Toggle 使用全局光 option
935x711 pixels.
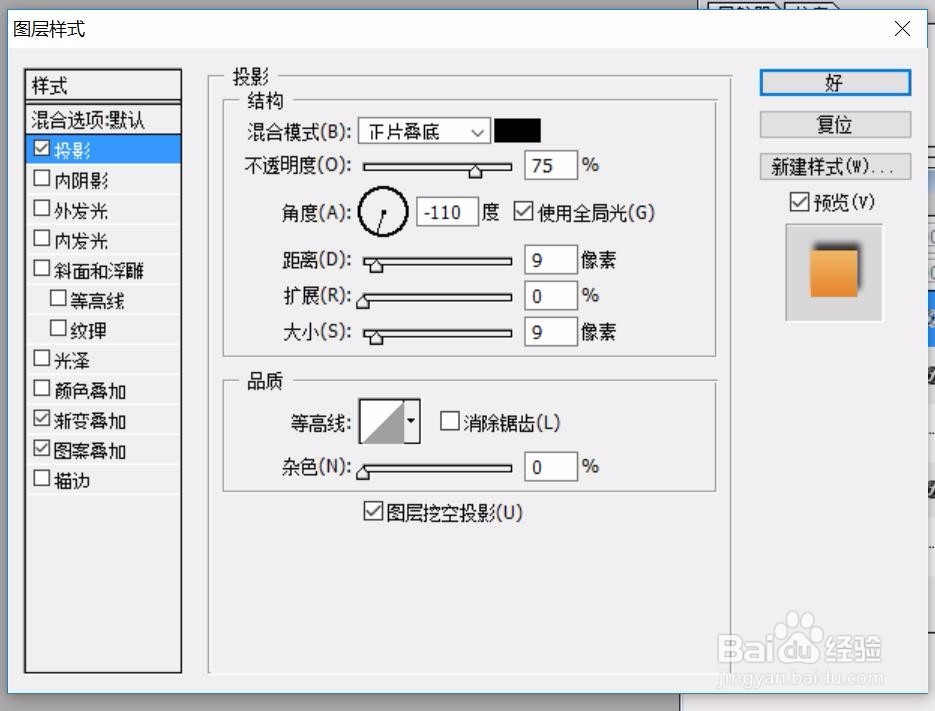point(523,211)
